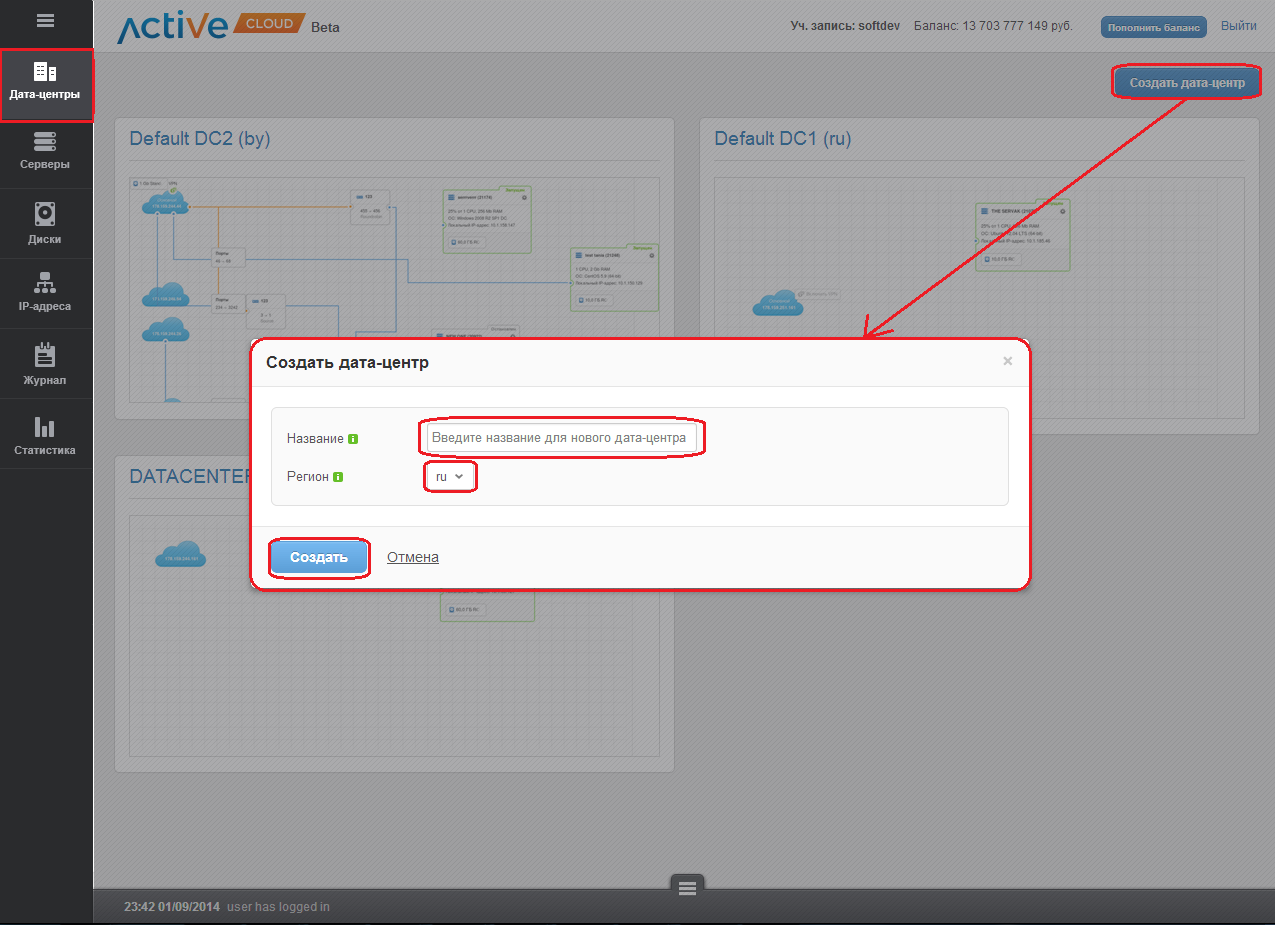Click the Пополнить баланс button
This screenshot has width=1275, height=925.
(x=1153, y=27)
